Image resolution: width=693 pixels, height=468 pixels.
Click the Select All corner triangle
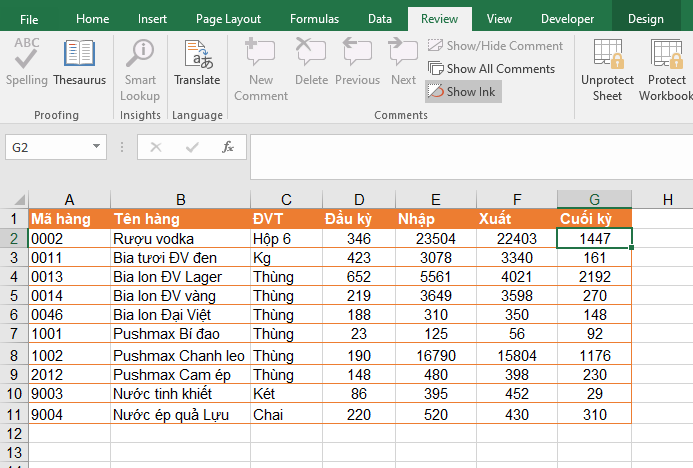(x=14, y=199)
